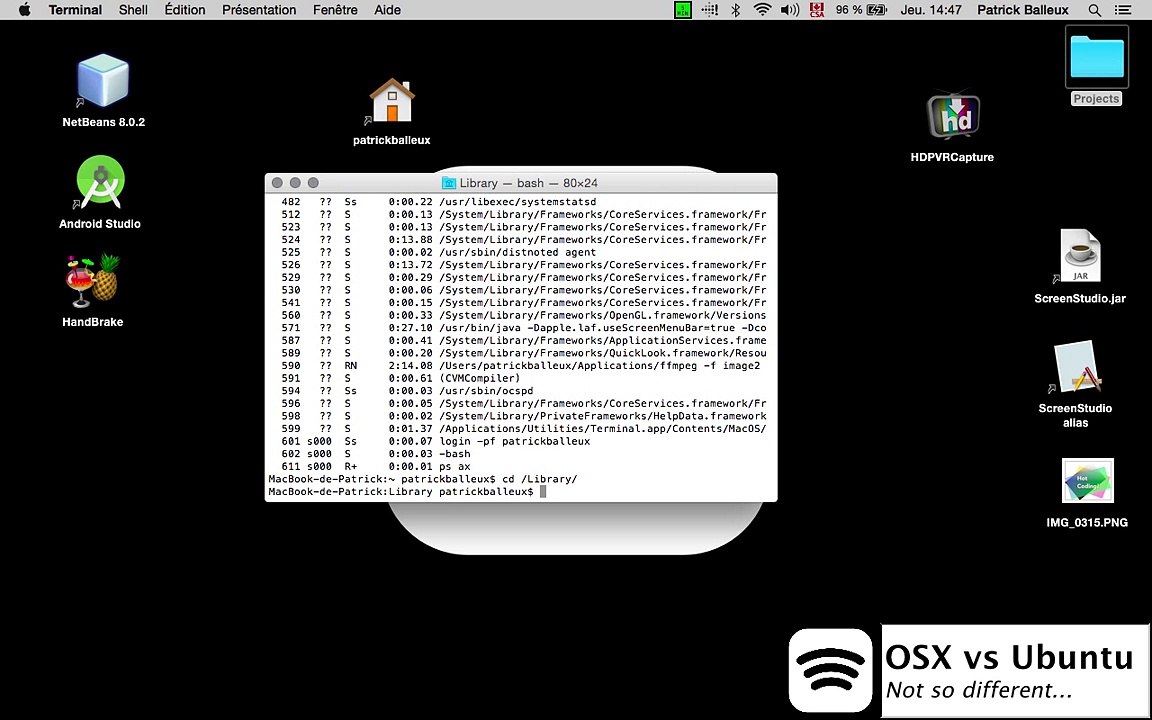The height and width of the screenshot is (720, 1152).
Task: Open the Terminal application menu
Action: pyautogui.click(x=75, y=10)
